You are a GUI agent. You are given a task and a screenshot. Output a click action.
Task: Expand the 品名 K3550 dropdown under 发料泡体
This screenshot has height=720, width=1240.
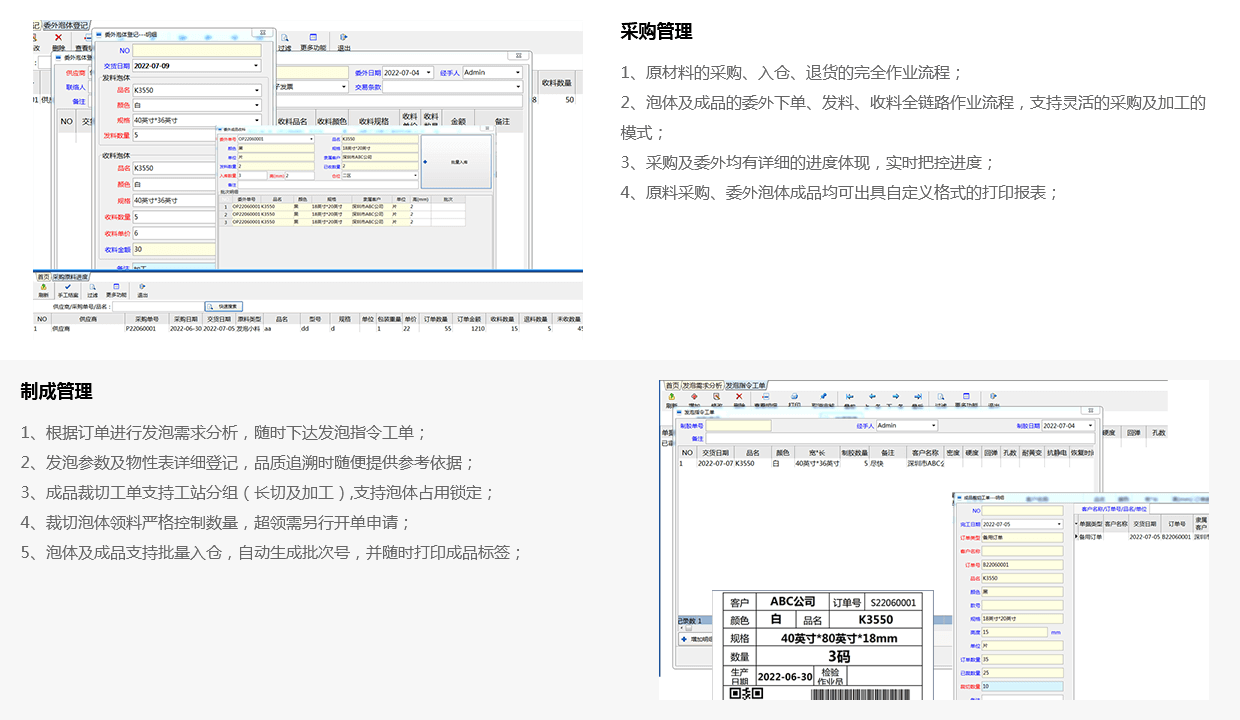coord(256,90)
